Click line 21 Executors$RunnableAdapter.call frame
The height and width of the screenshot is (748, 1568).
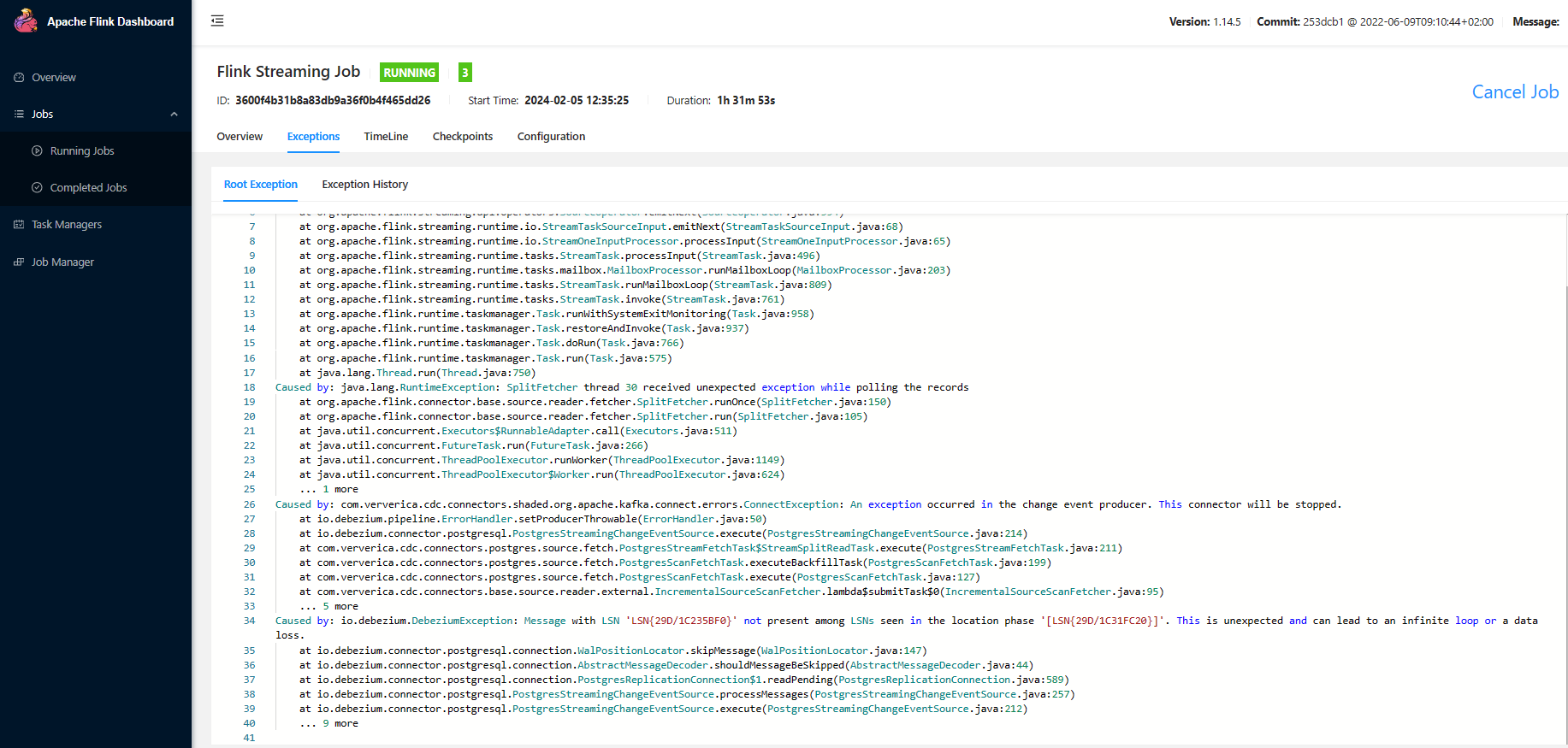pyautogui.click(x=518, y=431)
